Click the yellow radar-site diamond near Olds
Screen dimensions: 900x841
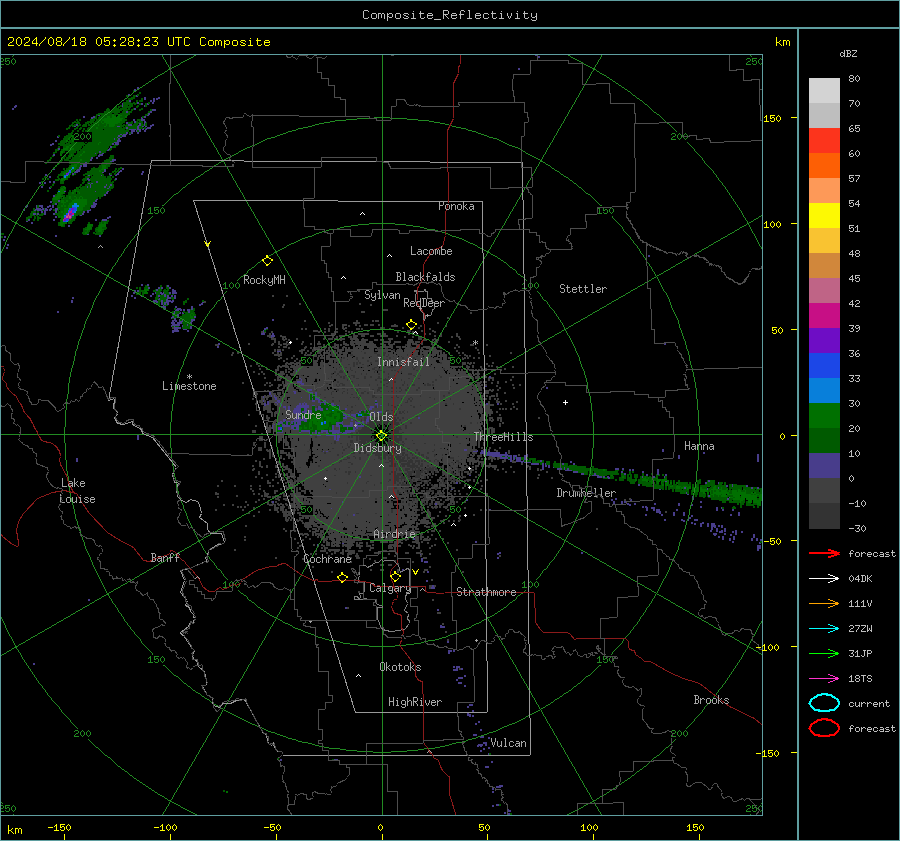(382, 436)
